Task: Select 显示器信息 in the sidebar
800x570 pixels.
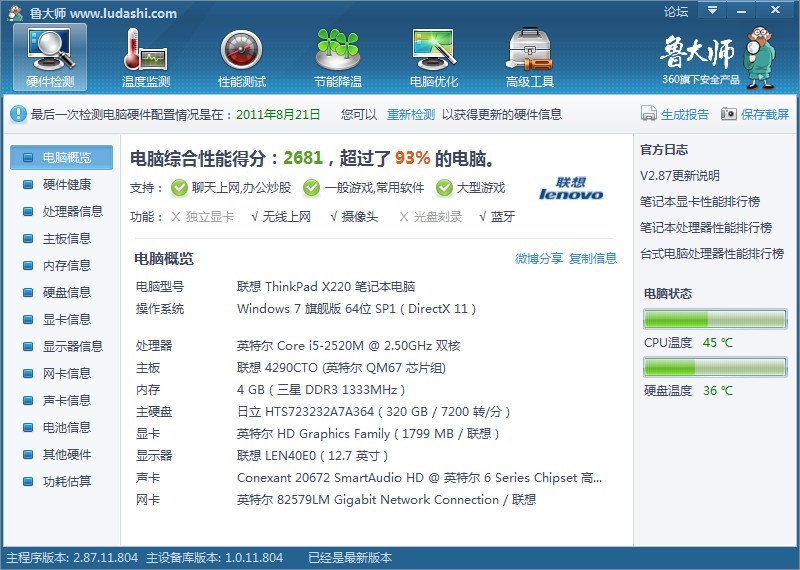Action: (61, 346)
